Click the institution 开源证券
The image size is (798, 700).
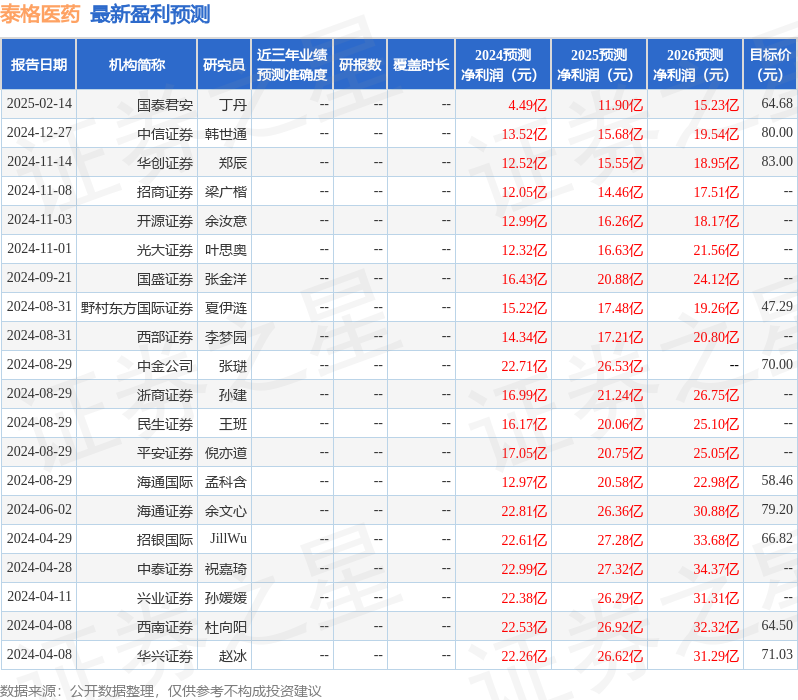[x=165, y=221]
